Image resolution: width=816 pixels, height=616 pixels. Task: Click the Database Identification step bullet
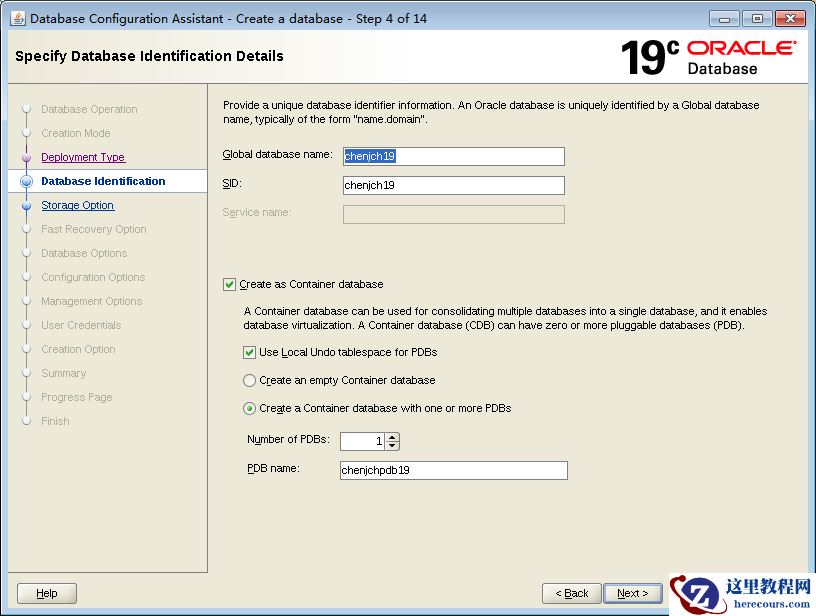click(x=27, y=181)
